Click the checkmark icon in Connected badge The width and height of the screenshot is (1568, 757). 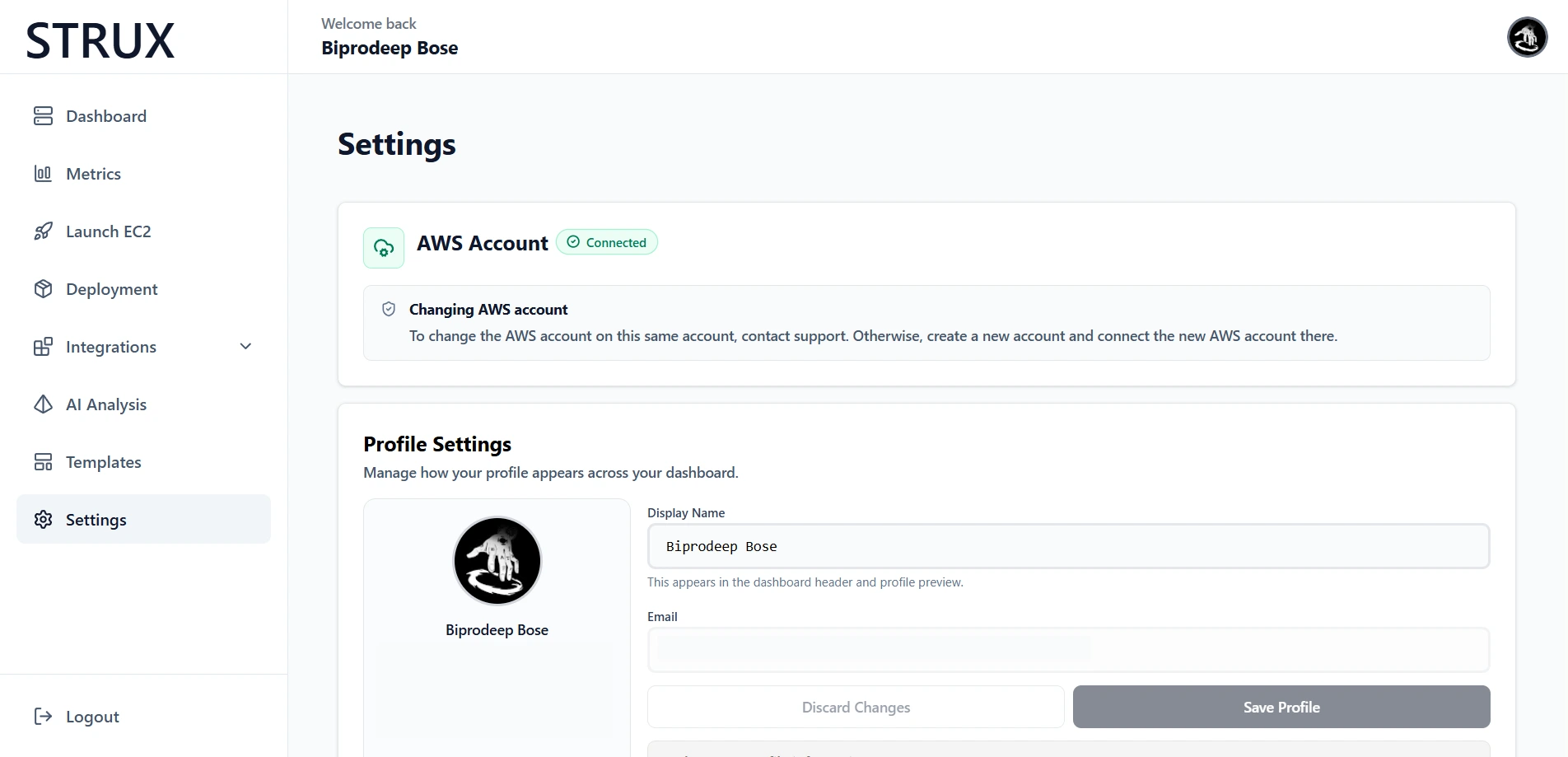(x=573, y=242)
